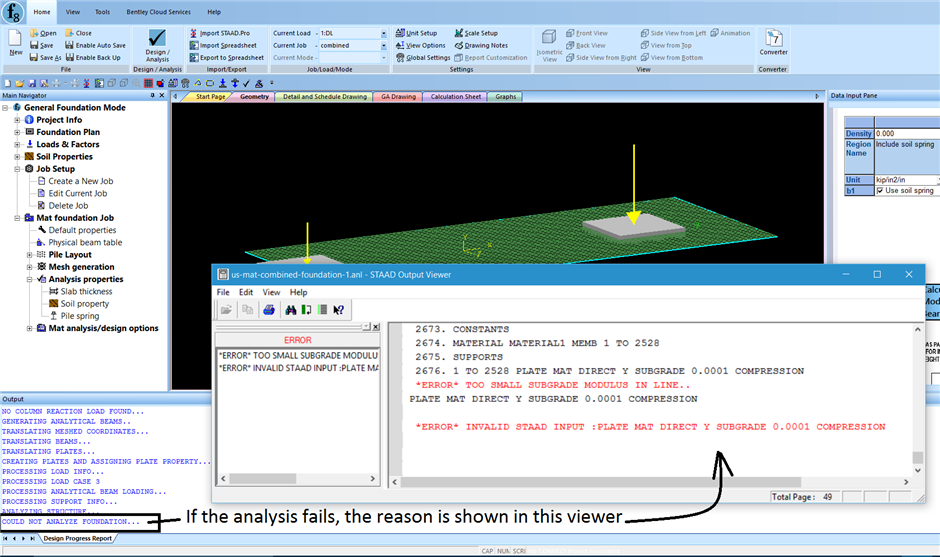Expand the Project Info tree node
Viewport: 940px width, 557px height.
pos(17,120)
